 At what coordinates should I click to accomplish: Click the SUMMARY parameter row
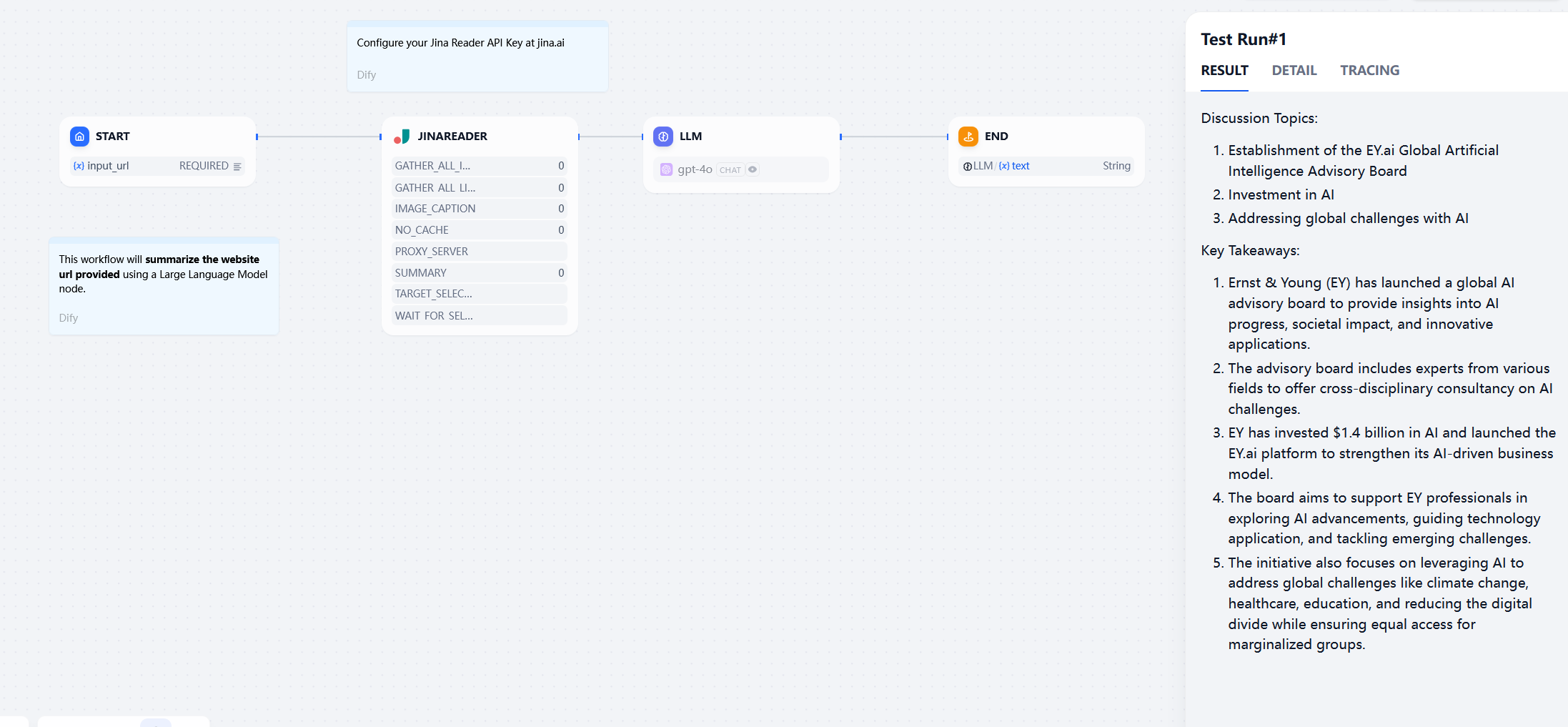pos(480,273)
